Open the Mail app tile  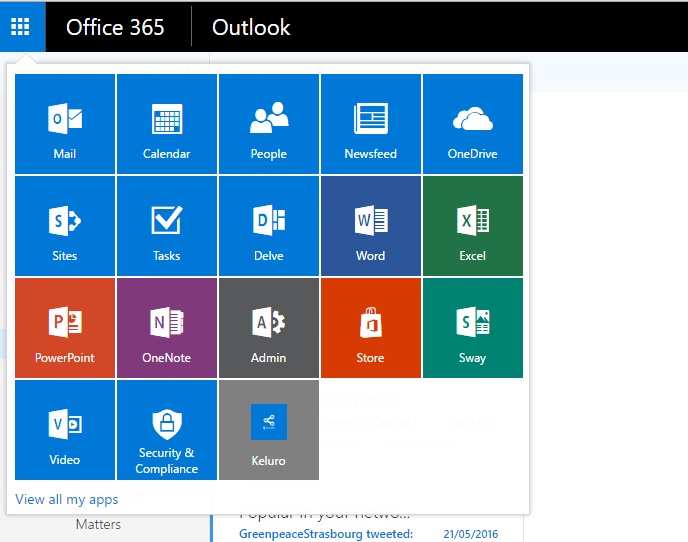[x=65, y=124]
